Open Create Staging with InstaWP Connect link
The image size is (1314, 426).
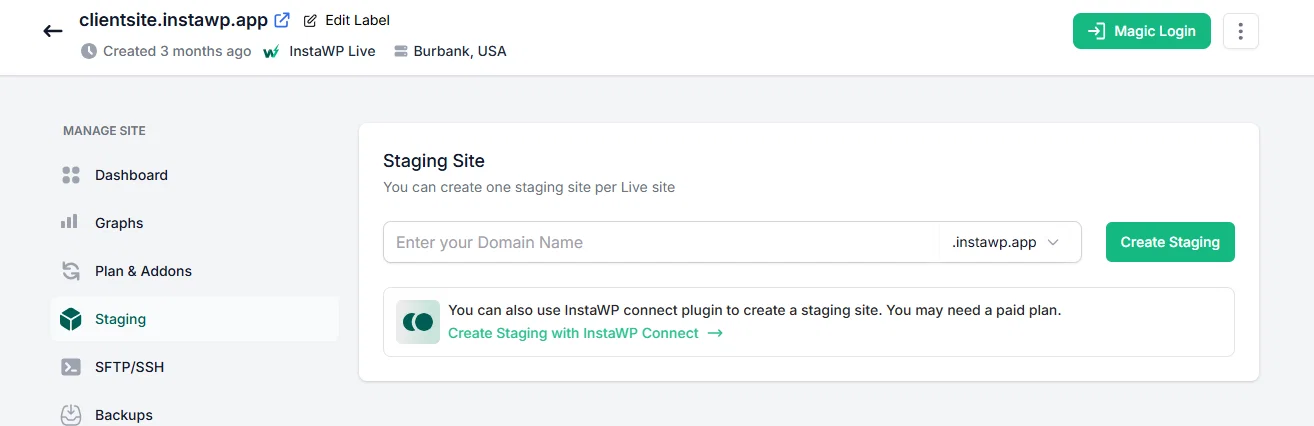point(585,333)
